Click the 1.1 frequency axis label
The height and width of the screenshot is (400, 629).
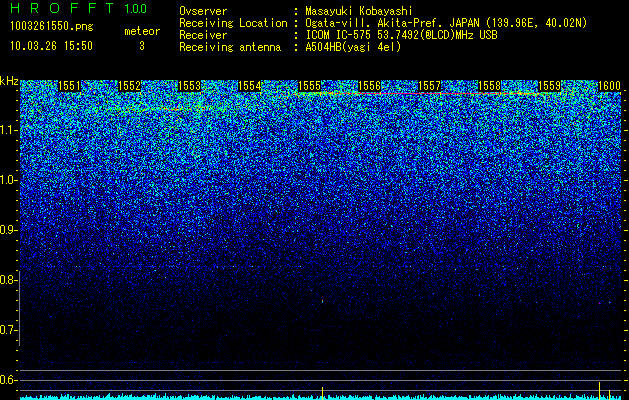pyautogui.click(x=7, y=130)
